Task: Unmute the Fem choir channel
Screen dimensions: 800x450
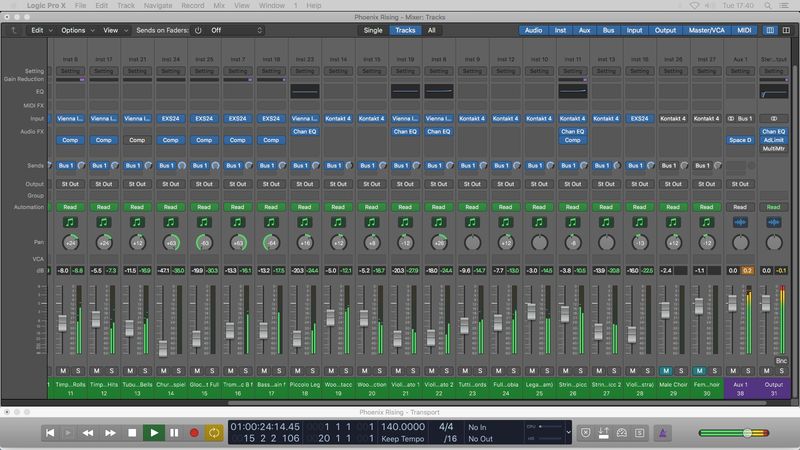Action: [x=699, y=371]
